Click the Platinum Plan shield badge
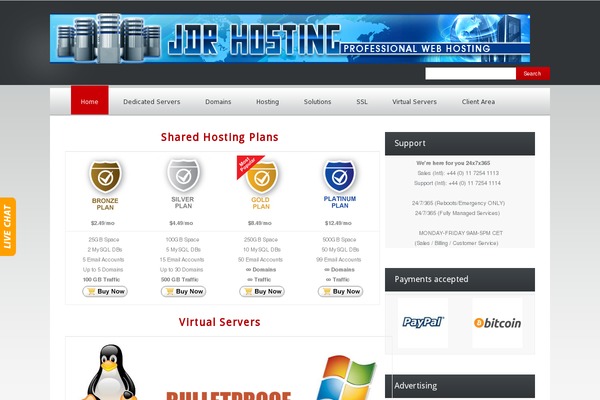 coord(340,176)
